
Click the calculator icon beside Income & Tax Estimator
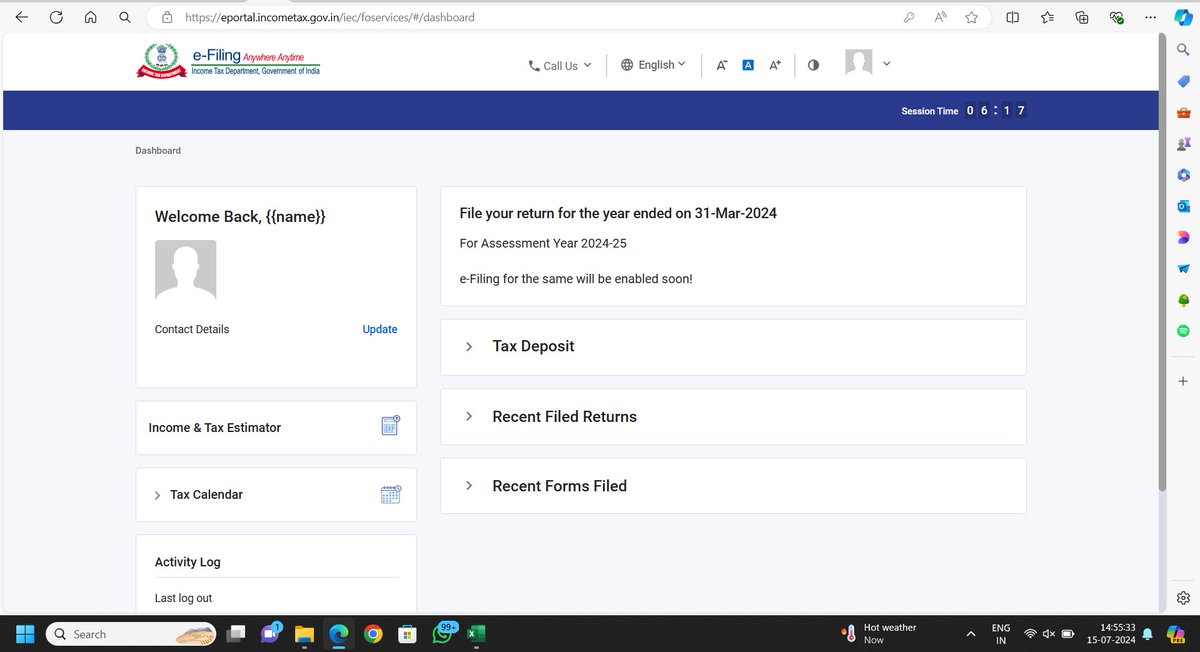(391, 425)
